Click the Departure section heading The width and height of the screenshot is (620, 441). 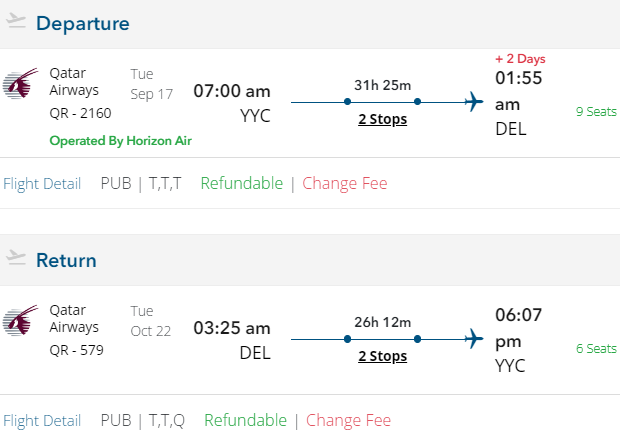[x=83, y=22]
